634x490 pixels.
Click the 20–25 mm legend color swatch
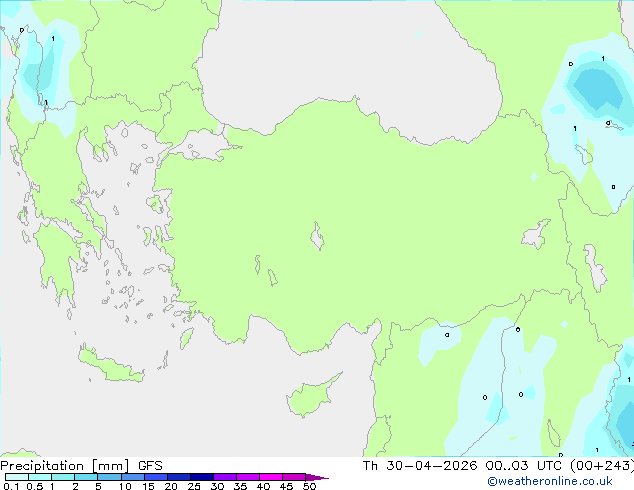pos(178,477)
